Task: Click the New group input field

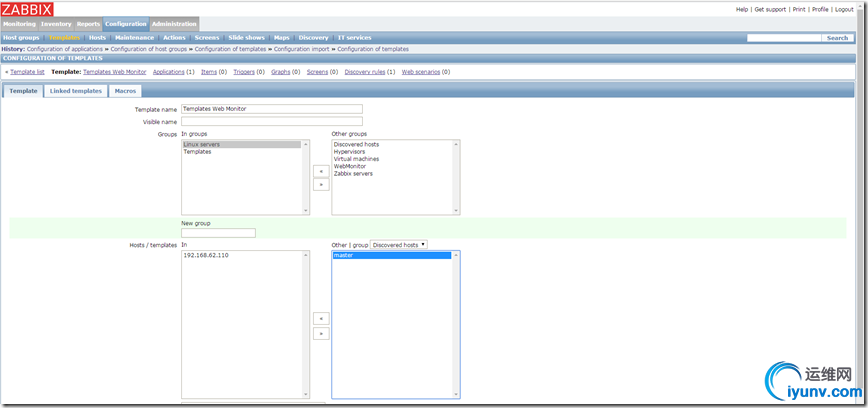Action: [x=218, y=233]
